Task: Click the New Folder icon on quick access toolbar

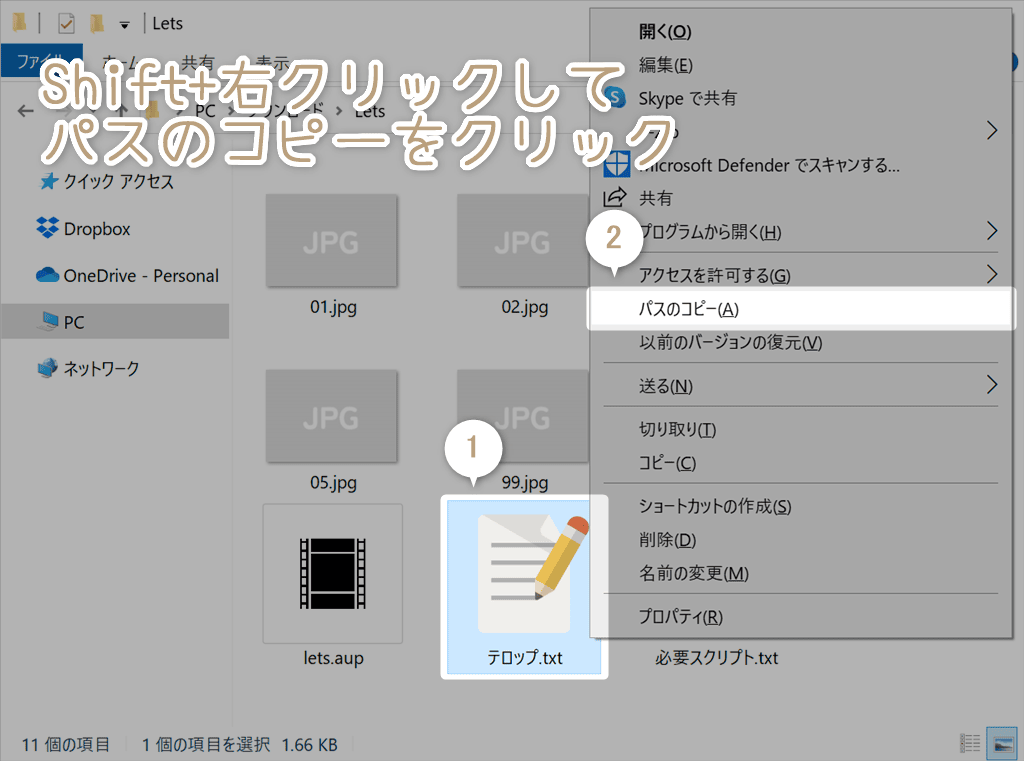Action: tap(95, 22)
